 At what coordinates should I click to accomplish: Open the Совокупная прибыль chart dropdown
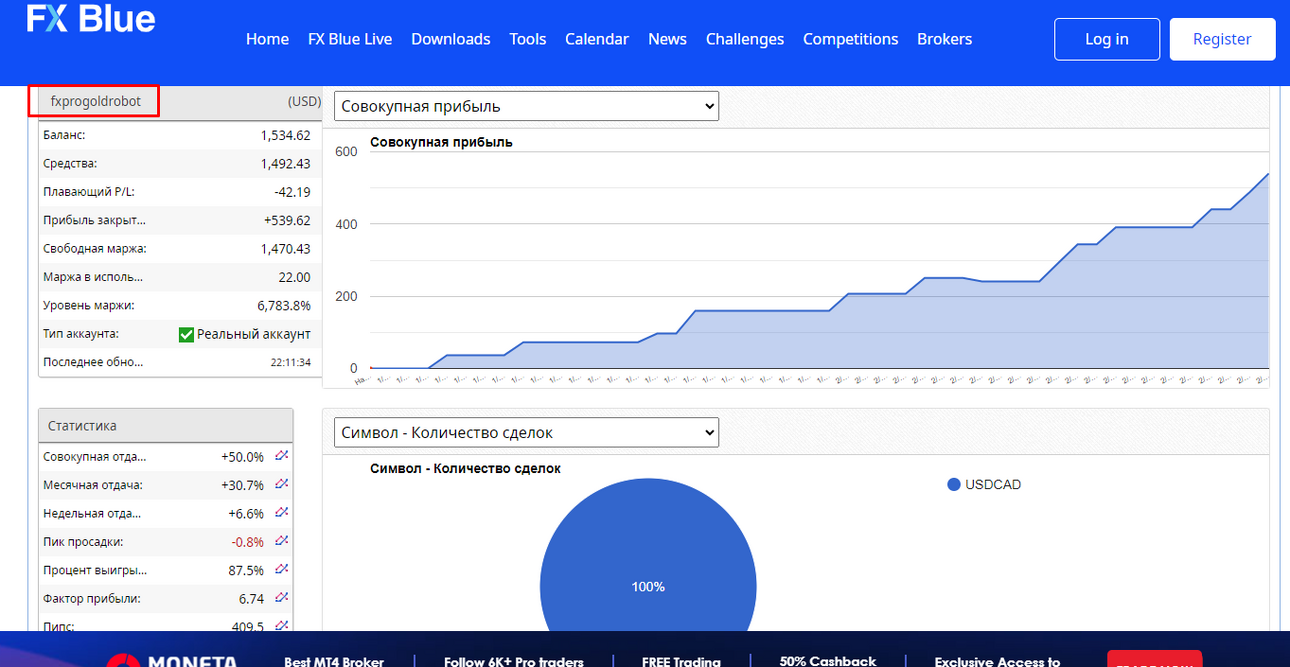tap(526, 106)
